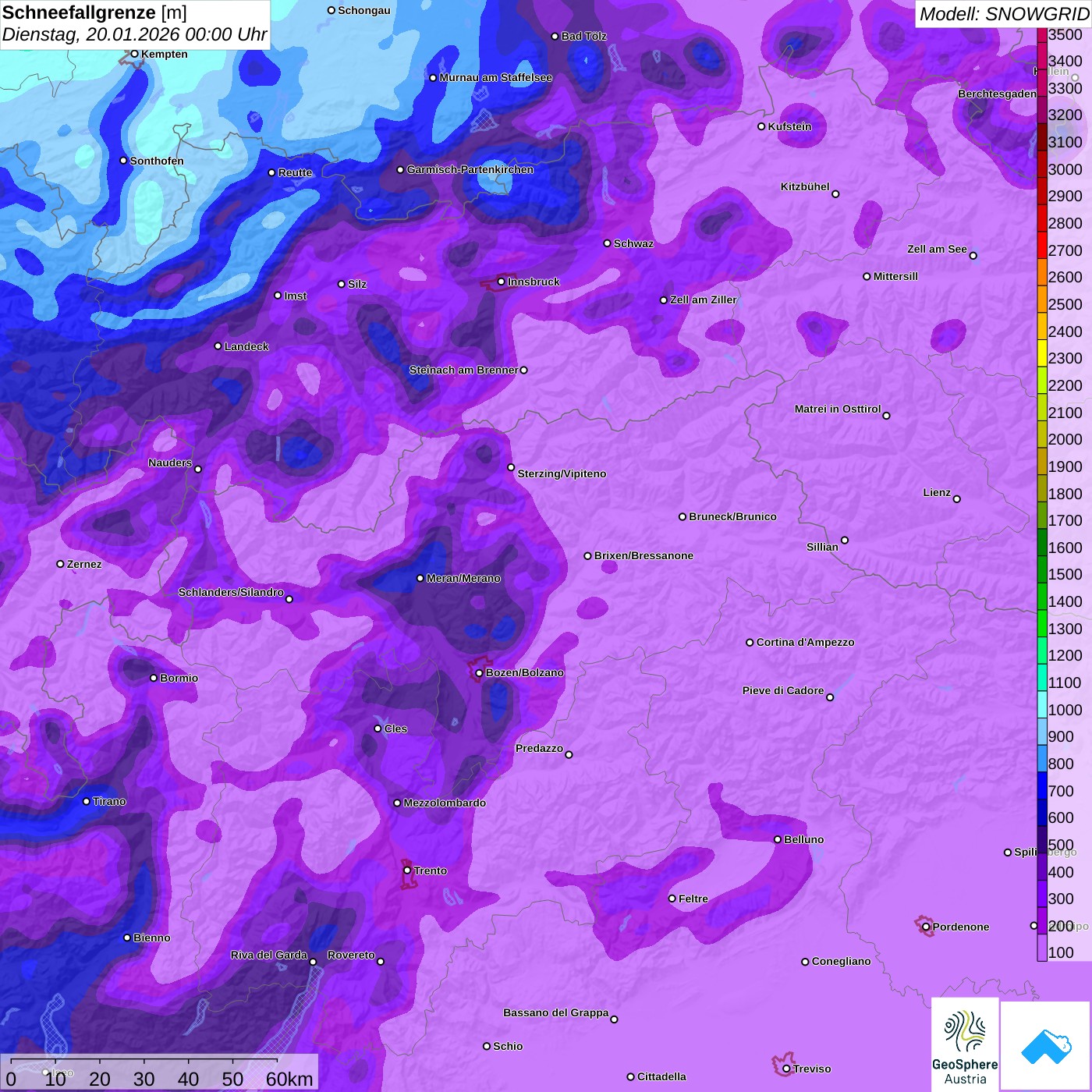Select the Riva del Garda label

pos(269,955)
